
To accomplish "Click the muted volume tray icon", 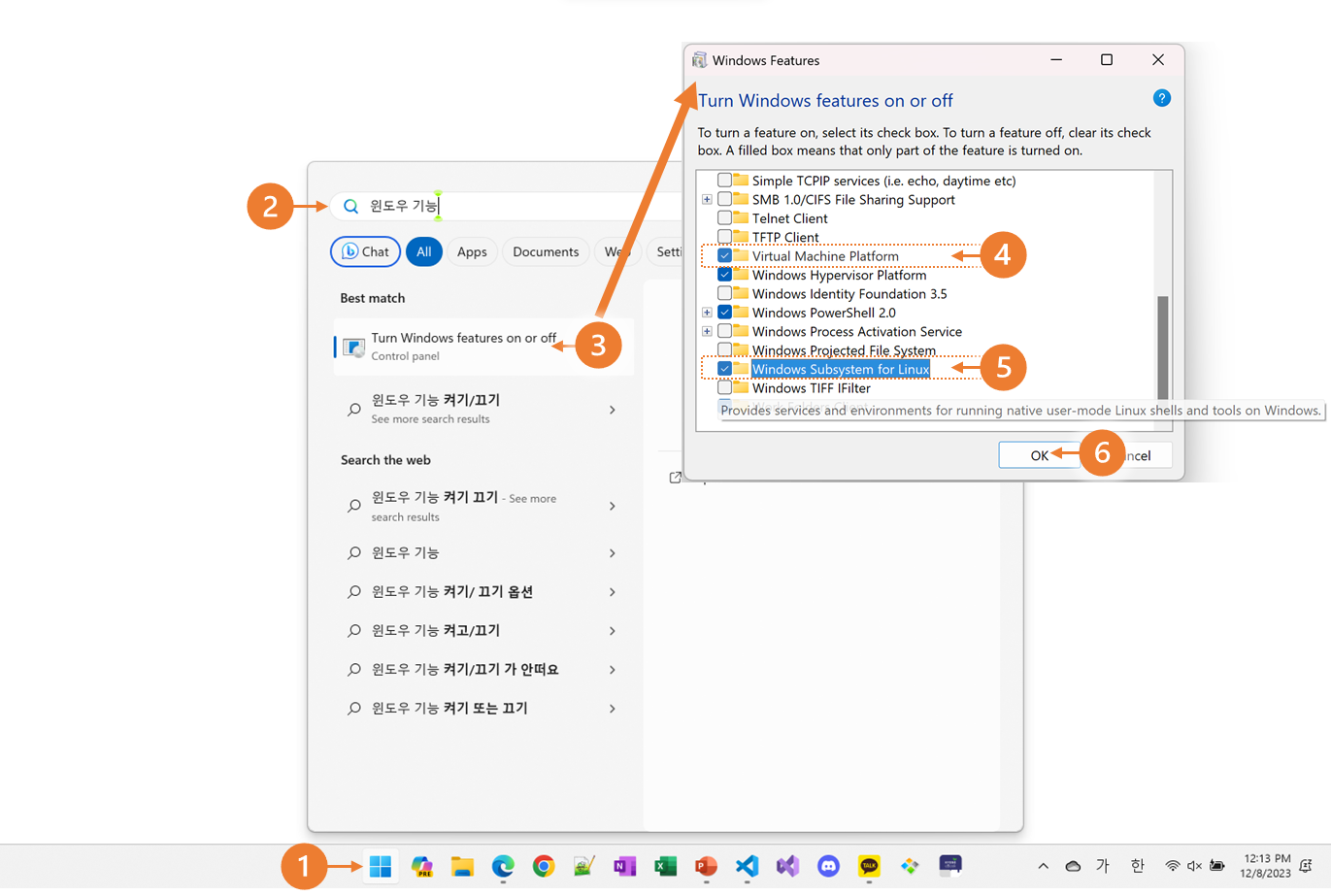I will (x=1194, y=866).
